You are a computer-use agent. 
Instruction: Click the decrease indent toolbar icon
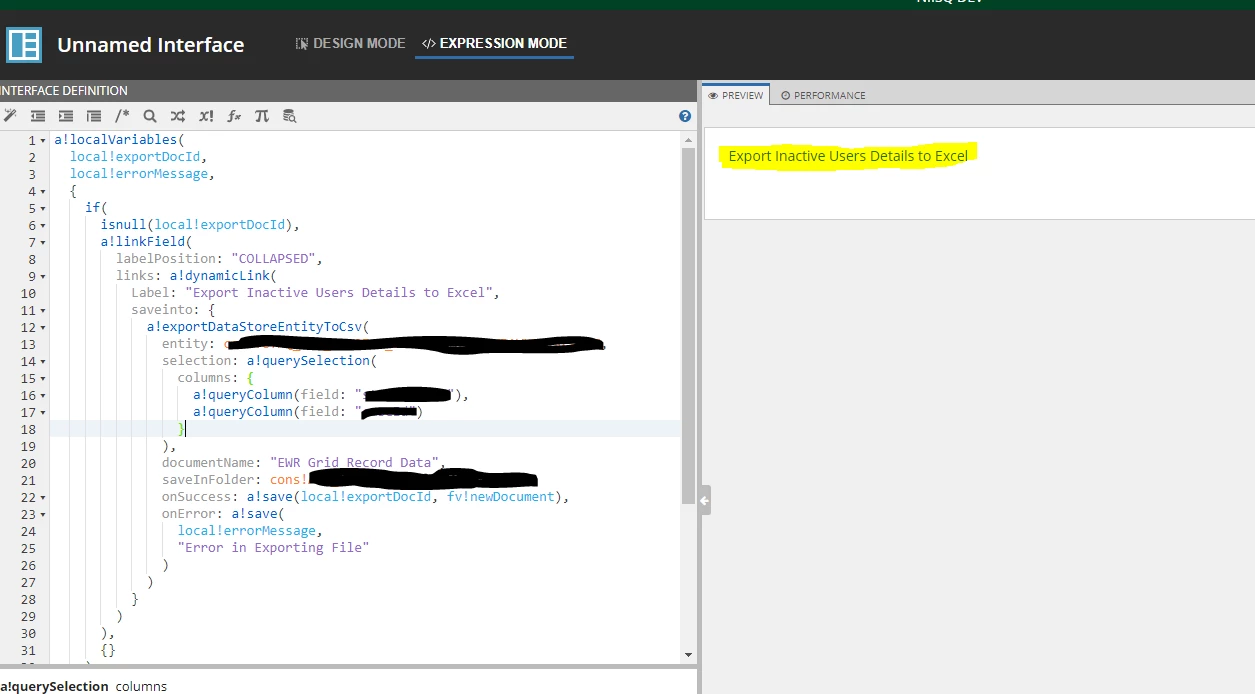pyautogui.click(x=38, y=116)
